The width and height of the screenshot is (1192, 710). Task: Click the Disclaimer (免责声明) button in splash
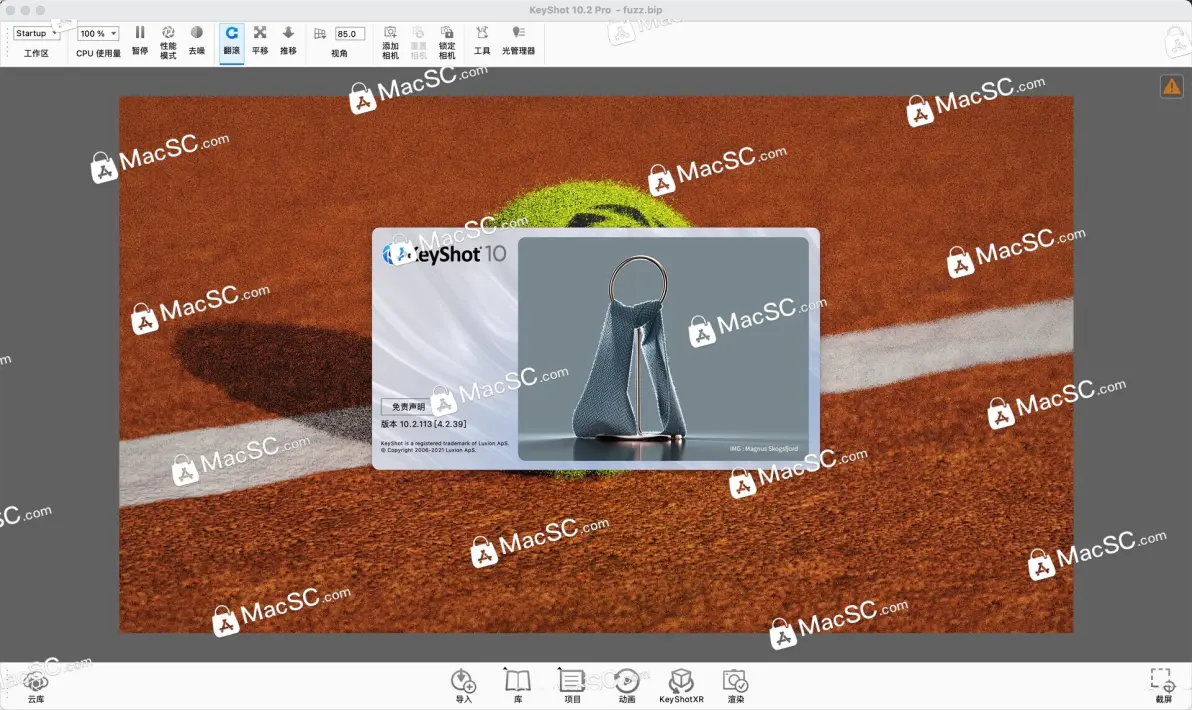pyautogui.click(x=408, y=407)
